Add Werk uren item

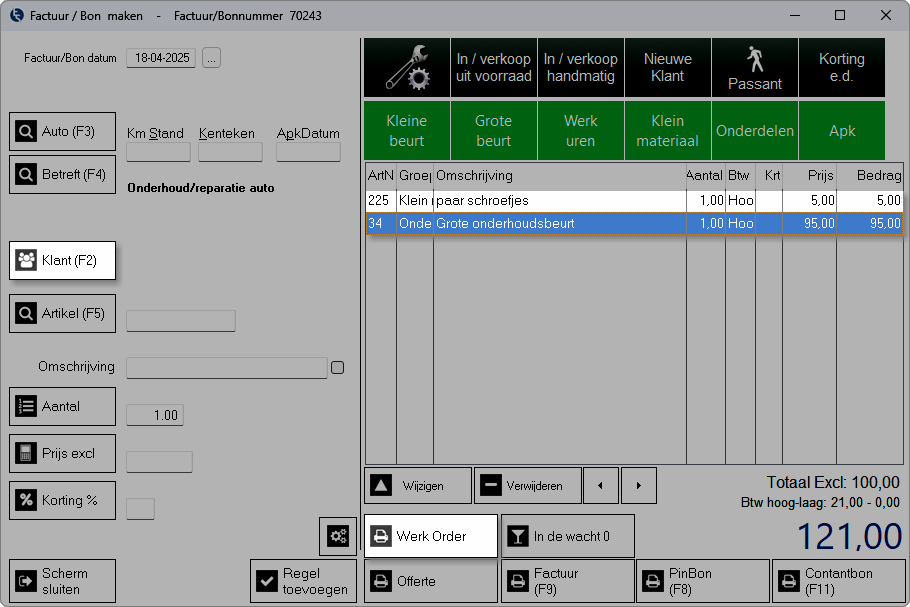[x=580, y=131]
